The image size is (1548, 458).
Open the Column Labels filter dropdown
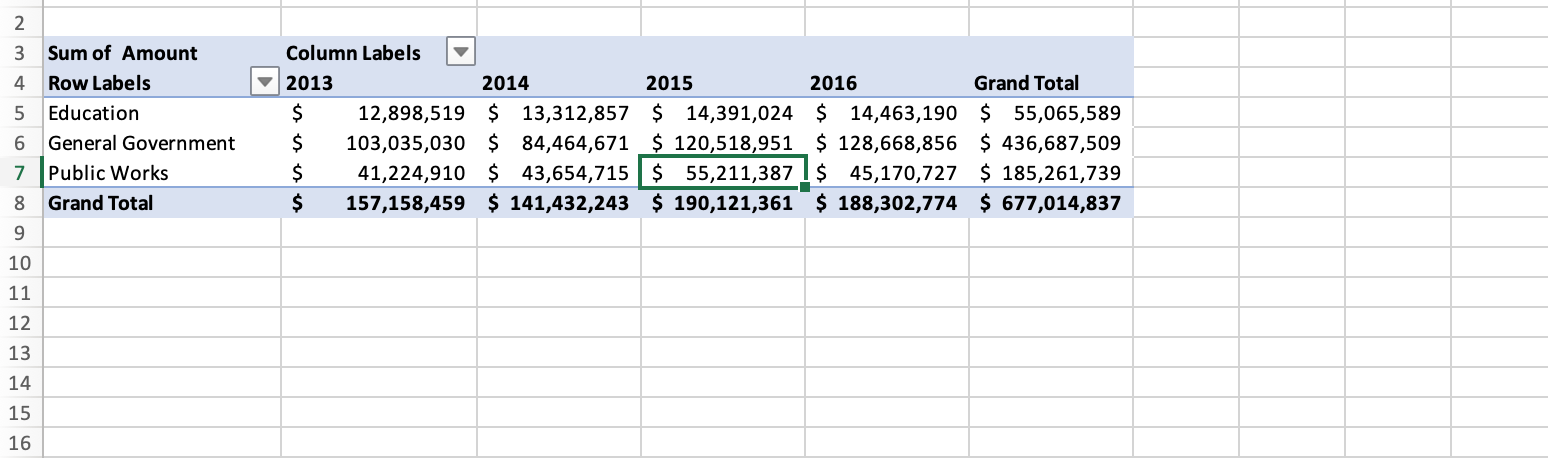point(460,52)
